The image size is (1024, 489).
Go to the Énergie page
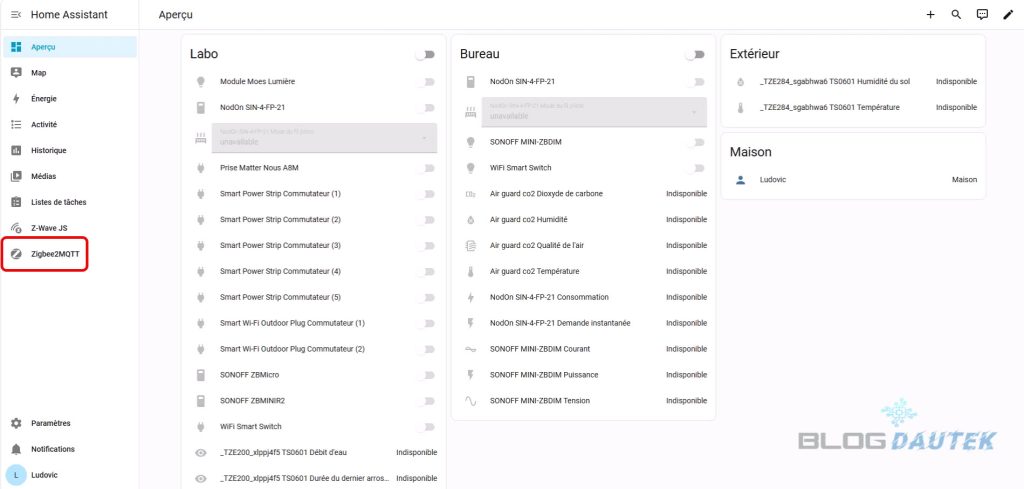click(69, 99)
